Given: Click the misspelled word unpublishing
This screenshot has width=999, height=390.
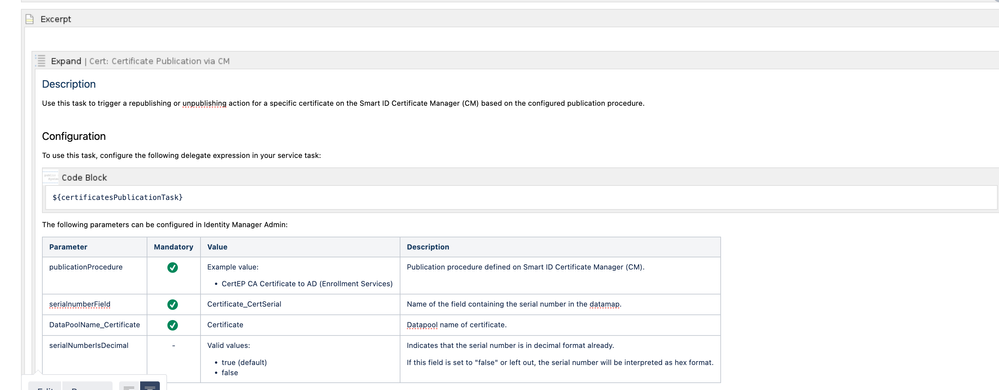Looking at the screenshot, I should tap(205, 104).
